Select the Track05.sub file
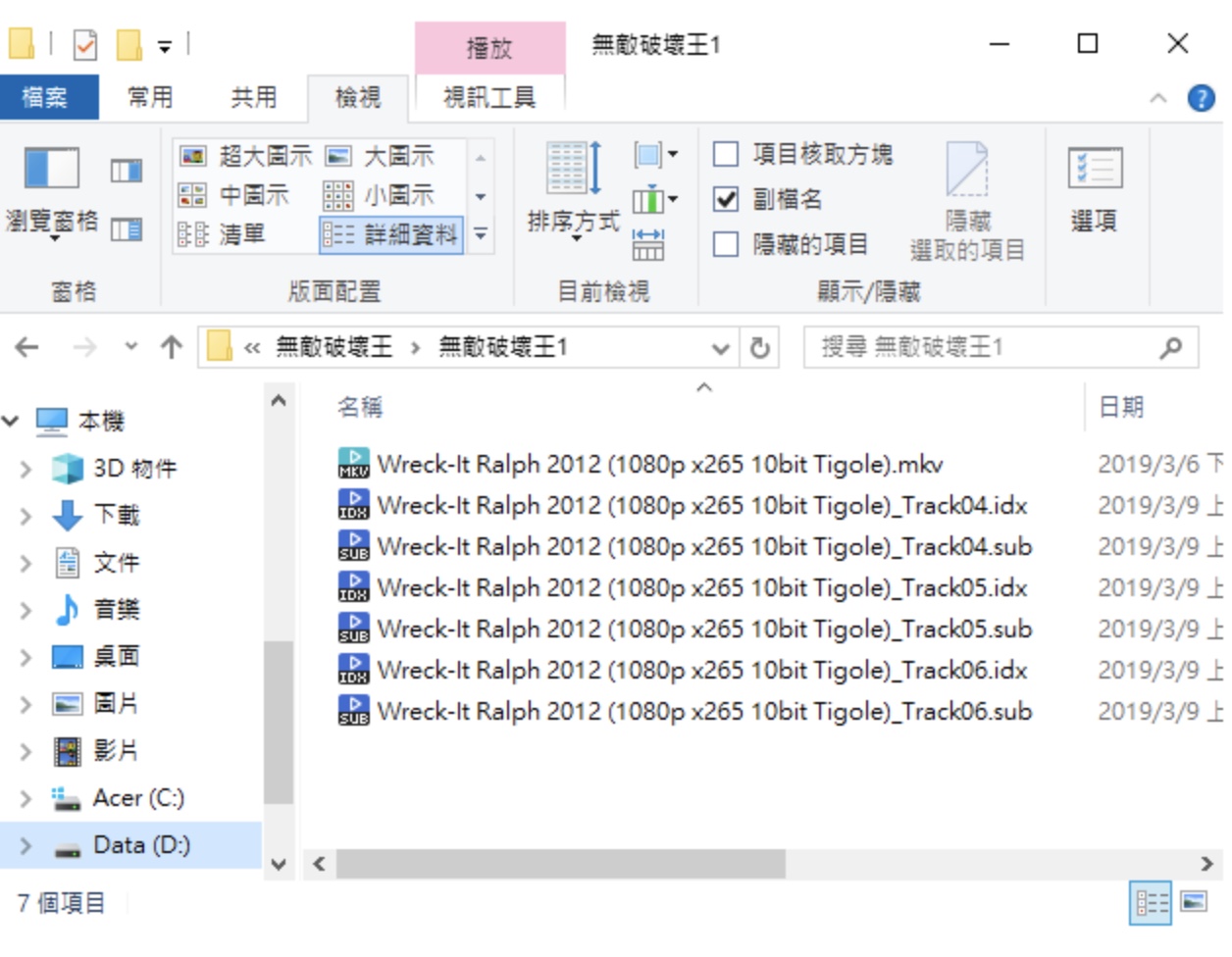1232x957 pixels. pos(684,629)
